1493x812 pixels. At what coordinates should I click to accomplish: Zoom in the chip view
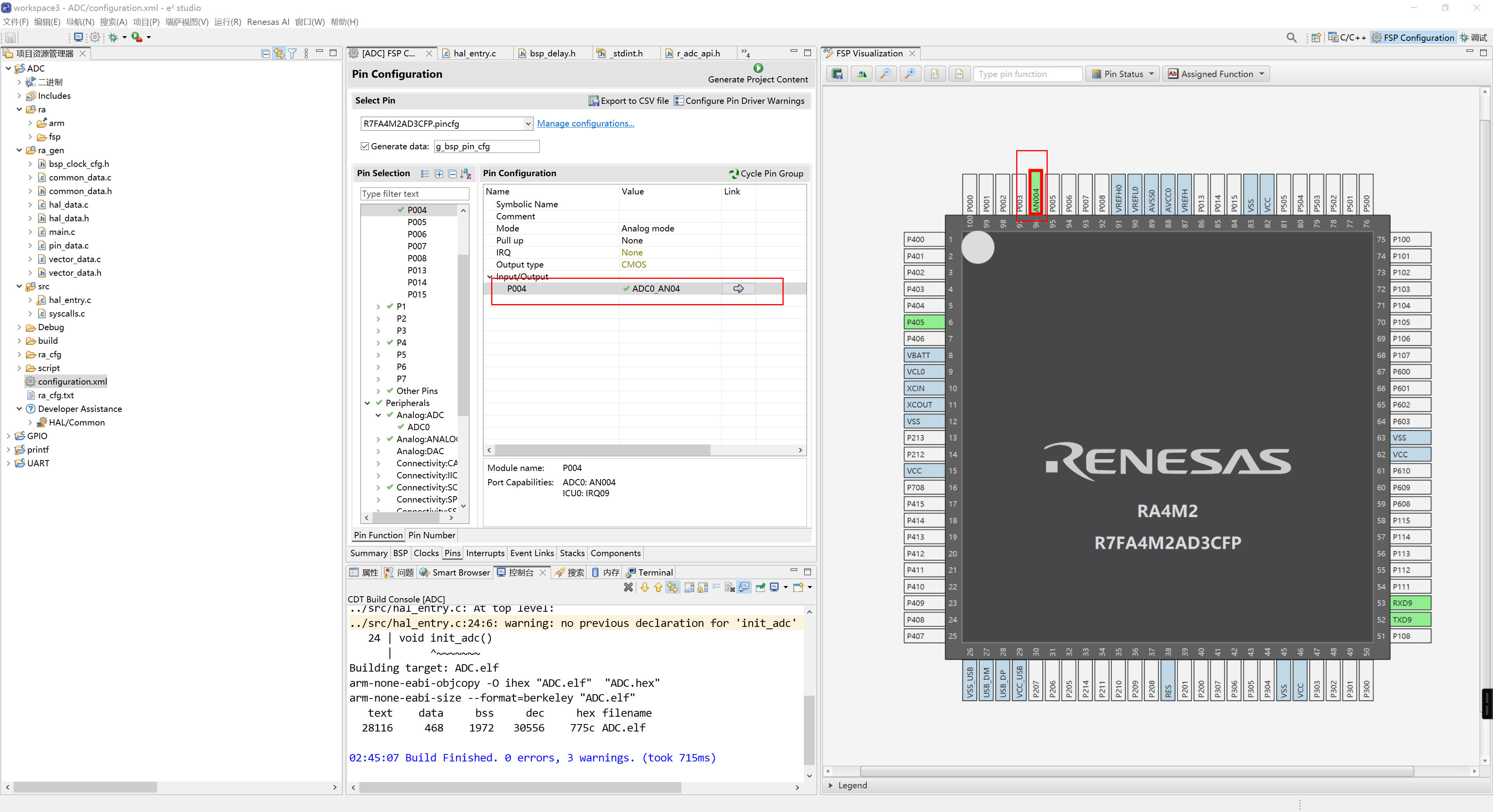point(910,74)
